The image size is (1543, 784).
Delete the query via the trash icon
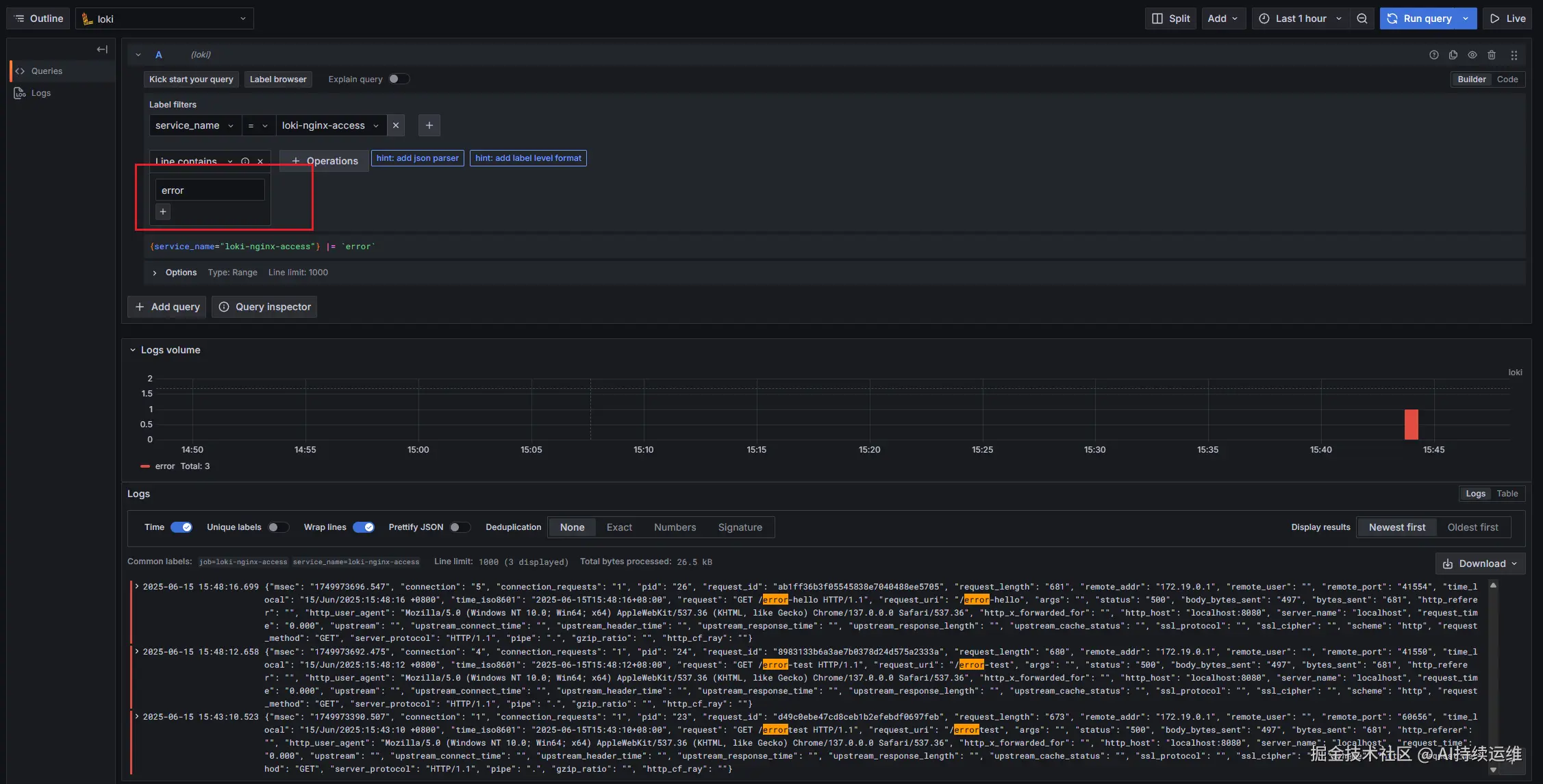(1492, 55)
